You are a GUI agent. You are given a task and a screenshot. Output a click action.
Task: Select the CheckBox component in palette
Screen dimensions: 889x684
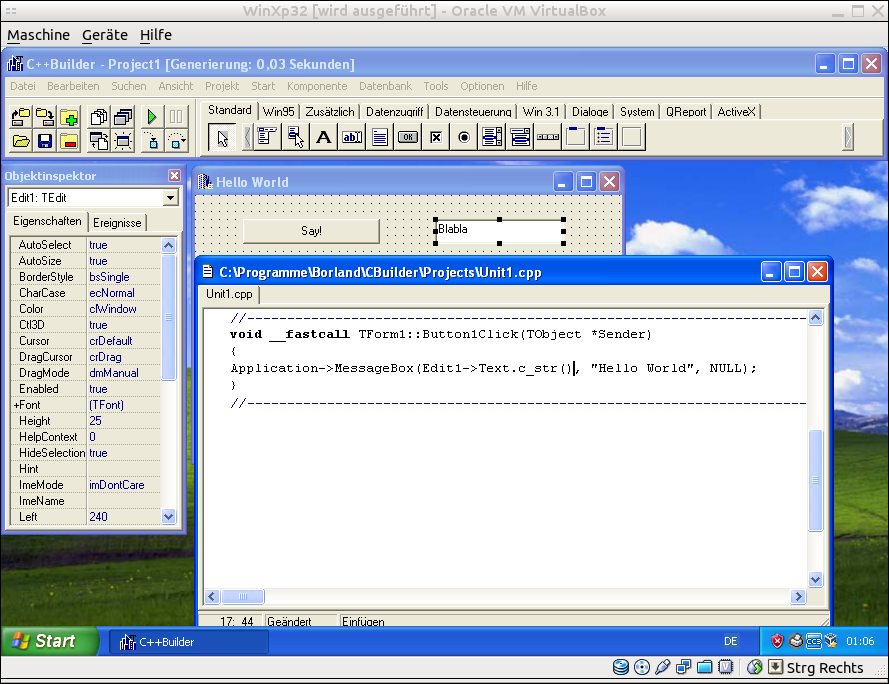pyautogui.click(x=436, y=137)
